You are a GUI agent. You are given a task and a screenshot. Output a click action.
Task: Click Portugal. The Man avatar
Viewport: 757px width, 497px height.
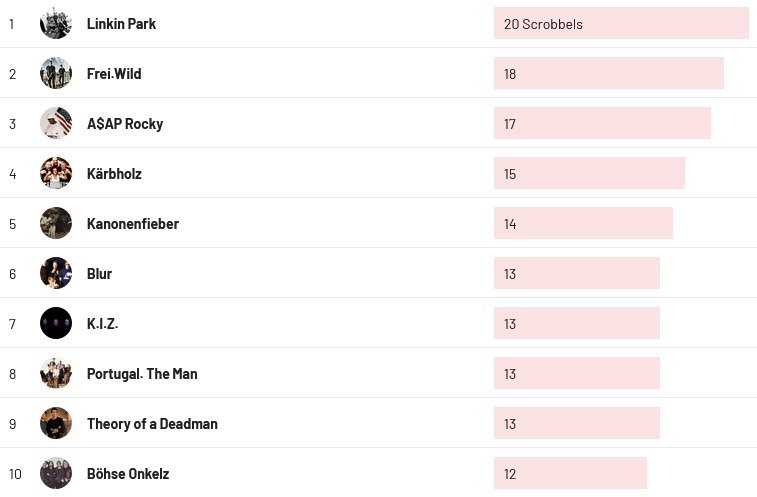[x=56, y=373]
